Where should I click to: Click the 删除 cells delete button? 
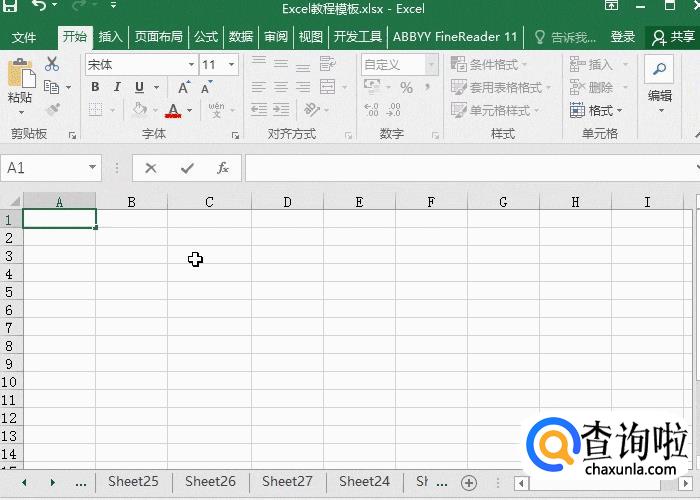(x=599, y=87)
